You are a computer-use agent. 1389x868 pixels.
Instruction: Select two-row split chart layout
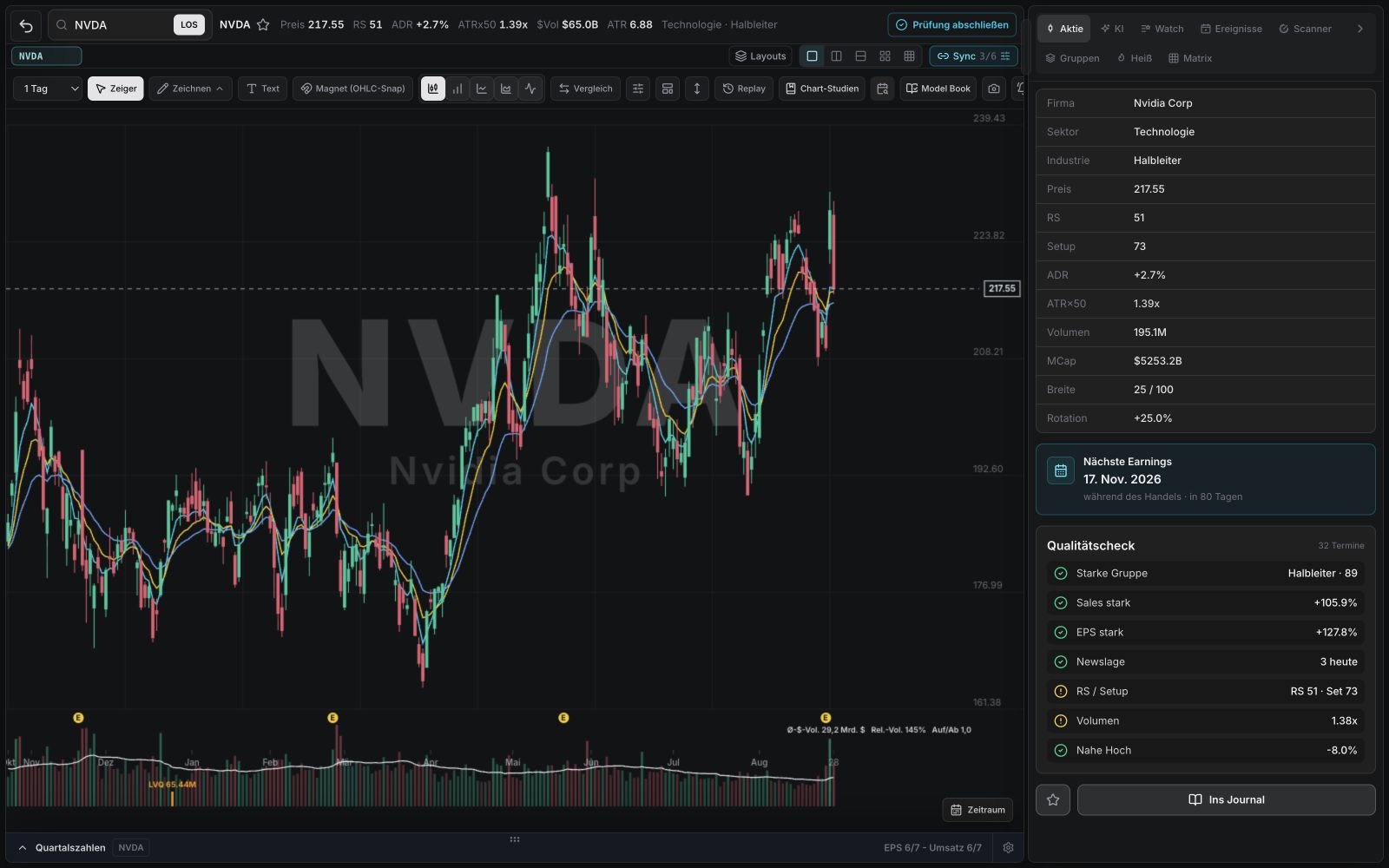click(x=860, y=56)
